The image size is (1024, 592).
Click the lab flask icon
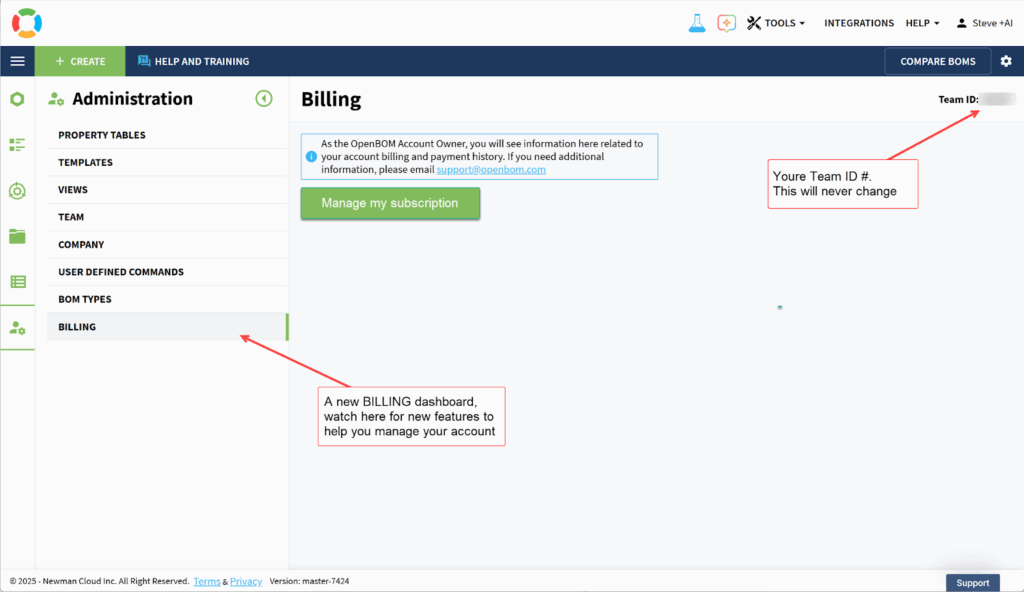(697, 23)
